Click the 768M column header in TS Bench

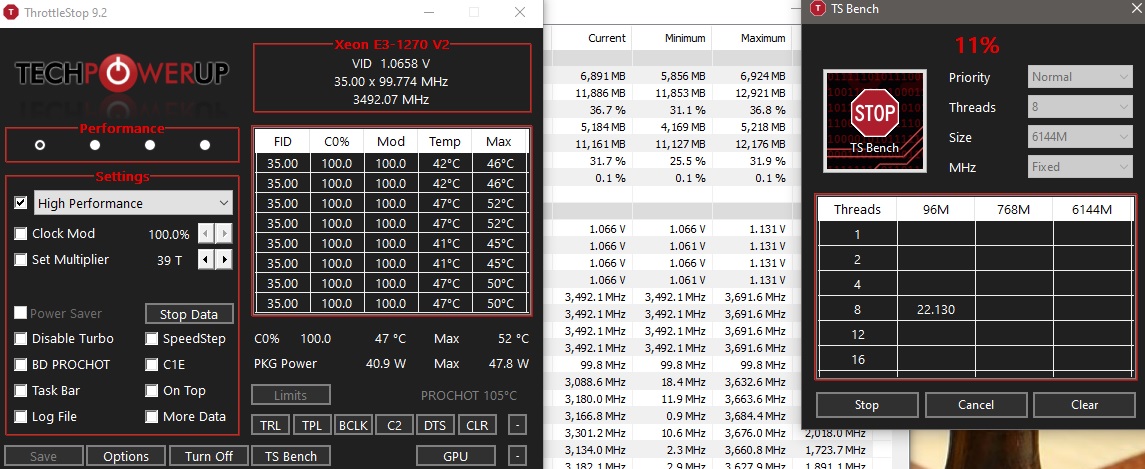[1014, 210]
